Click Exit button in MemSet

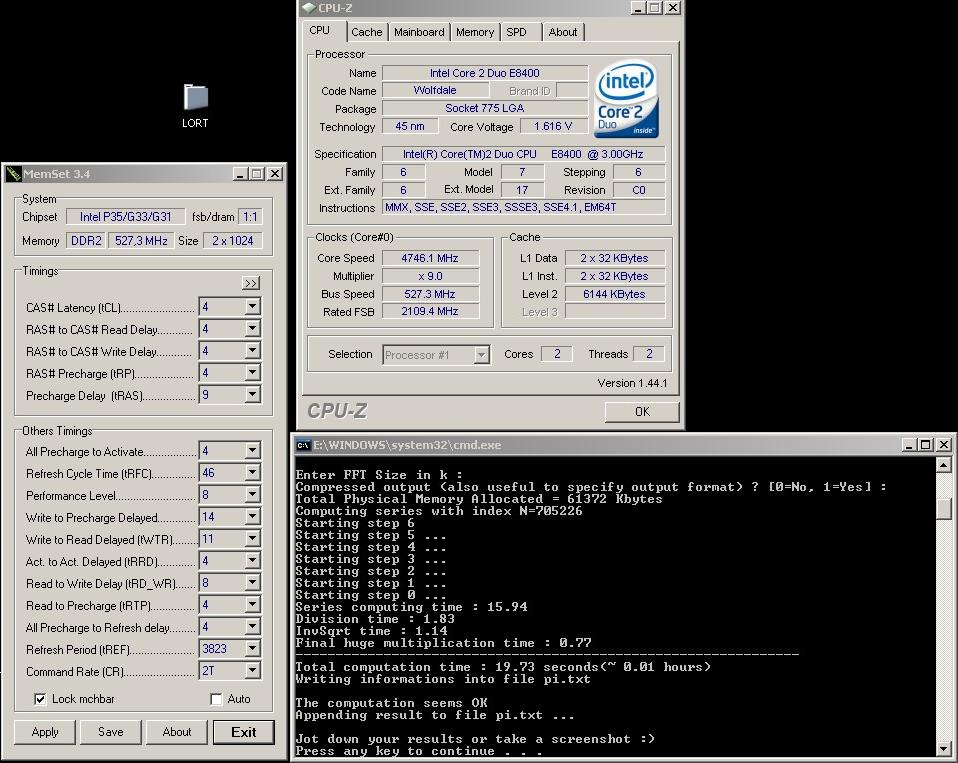click(244, 732)
